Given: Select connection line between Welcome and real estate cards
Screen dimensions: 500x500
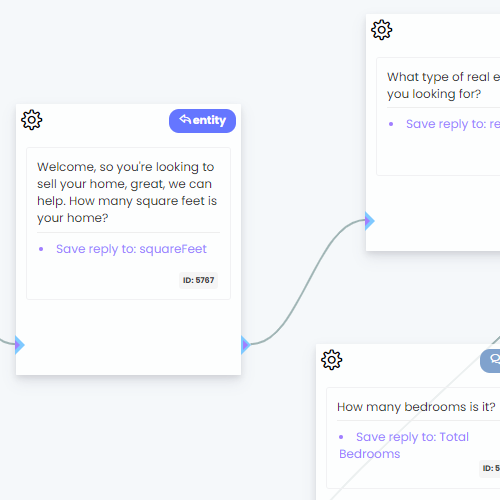Looking at the screenshot, I should [x=308, y=282].
